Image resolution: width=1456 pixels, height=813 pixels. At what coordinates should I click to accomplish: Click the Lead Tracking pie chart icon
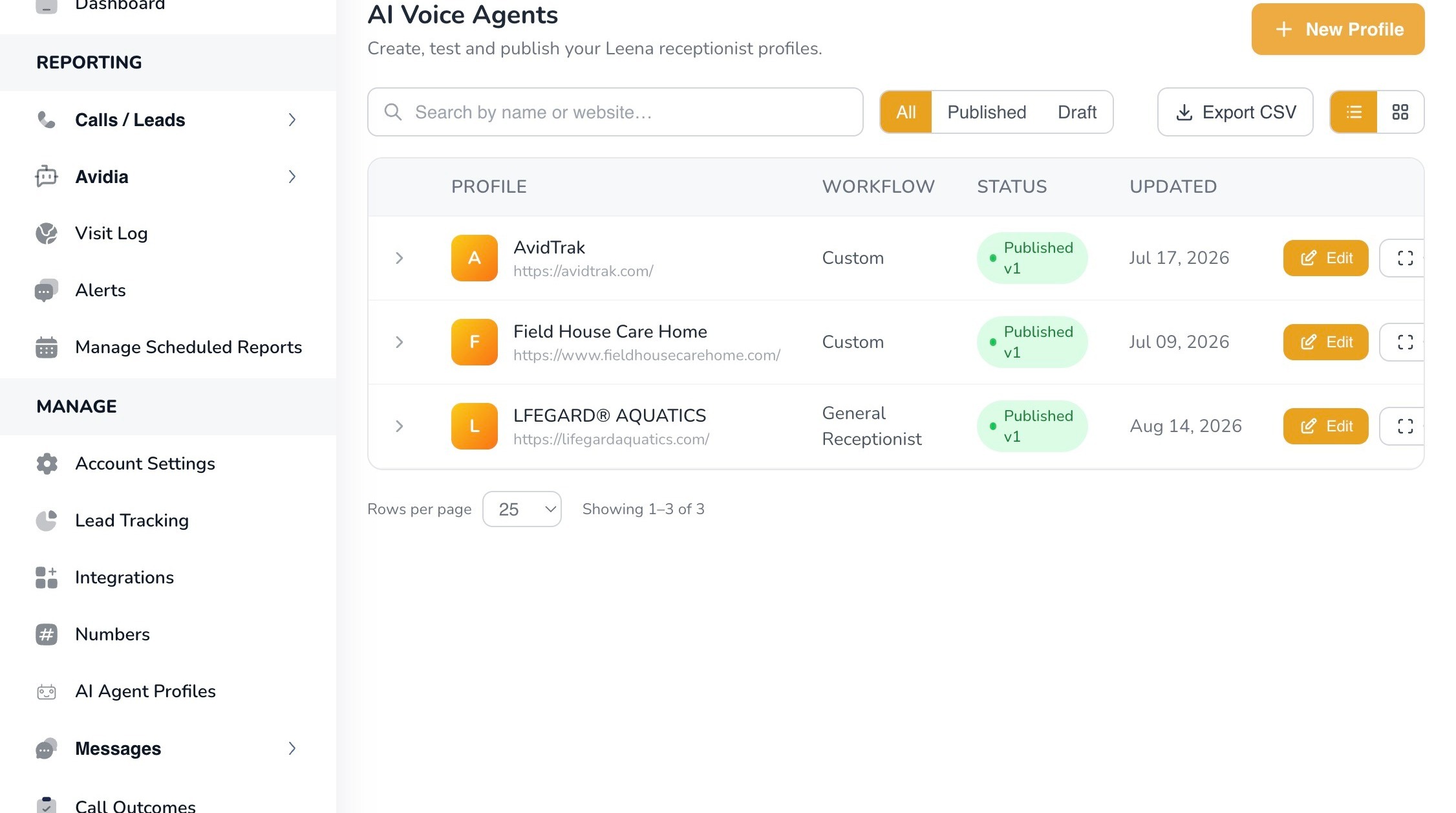(46, 521)
